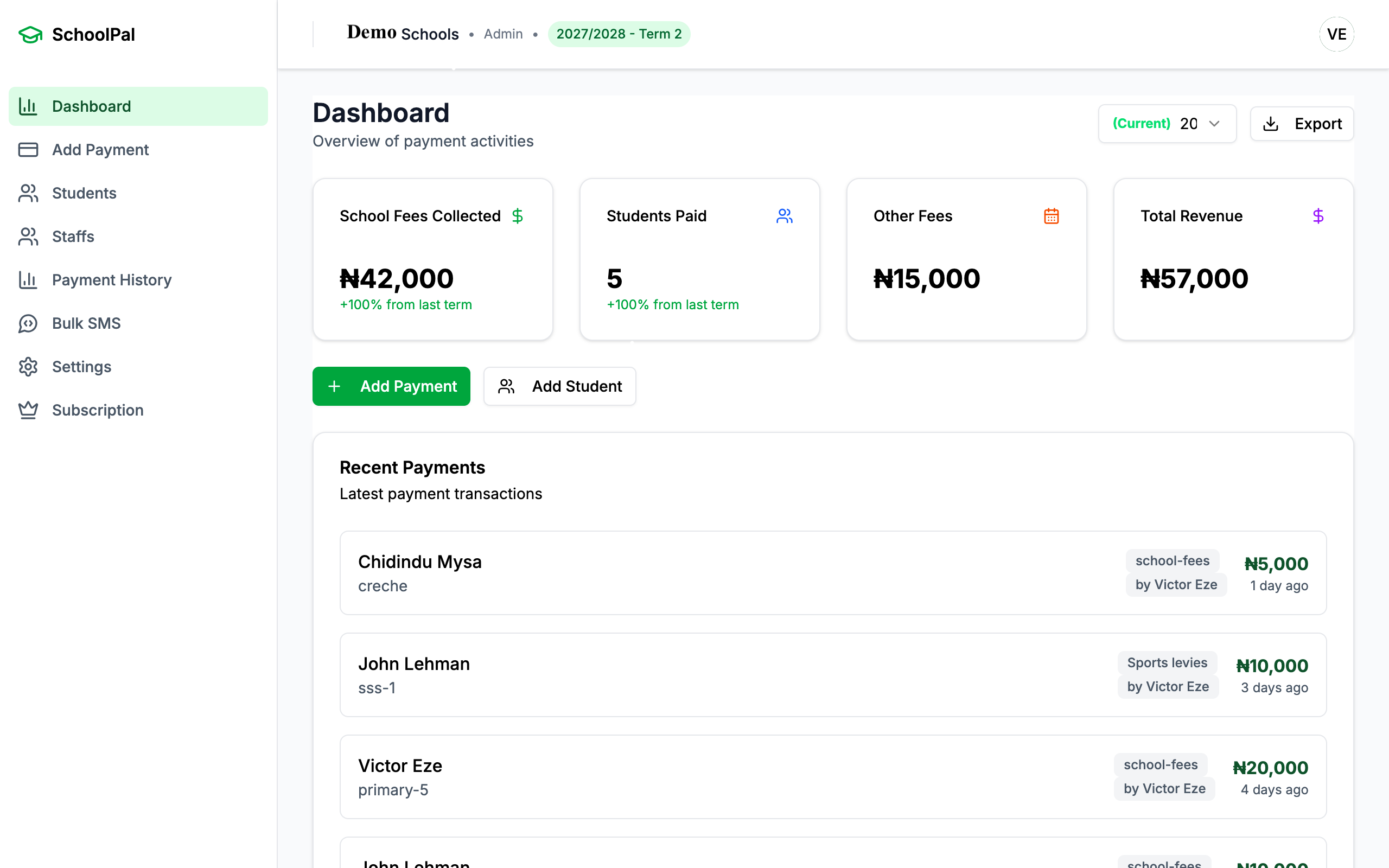Screen dimensions: 1389x868
Task: Open Payment History in the sidebar
Action: click(111, 280)
